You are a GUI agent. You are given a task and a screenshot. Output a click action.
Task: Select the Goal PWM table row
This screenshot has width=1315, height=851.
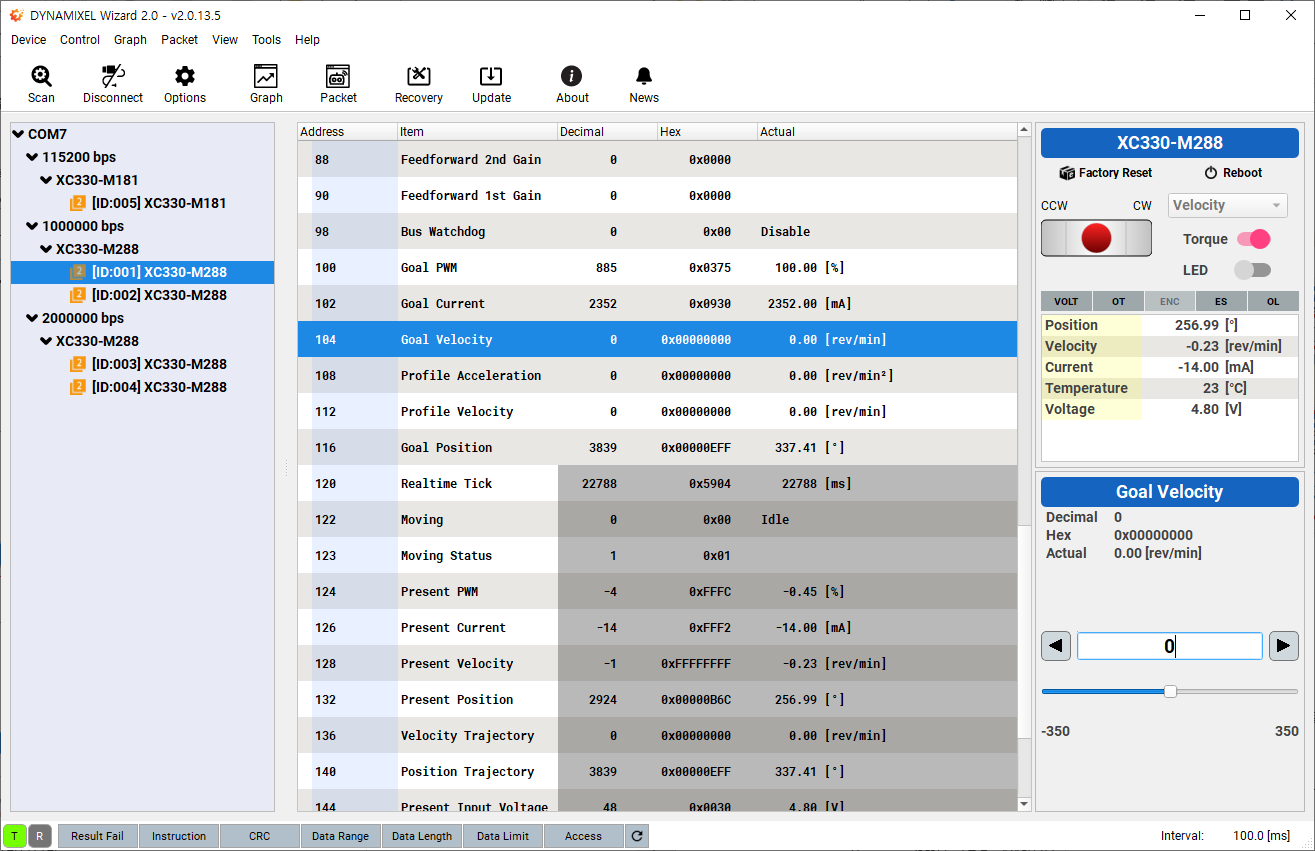pyautogui.click(x=657, y=267)
